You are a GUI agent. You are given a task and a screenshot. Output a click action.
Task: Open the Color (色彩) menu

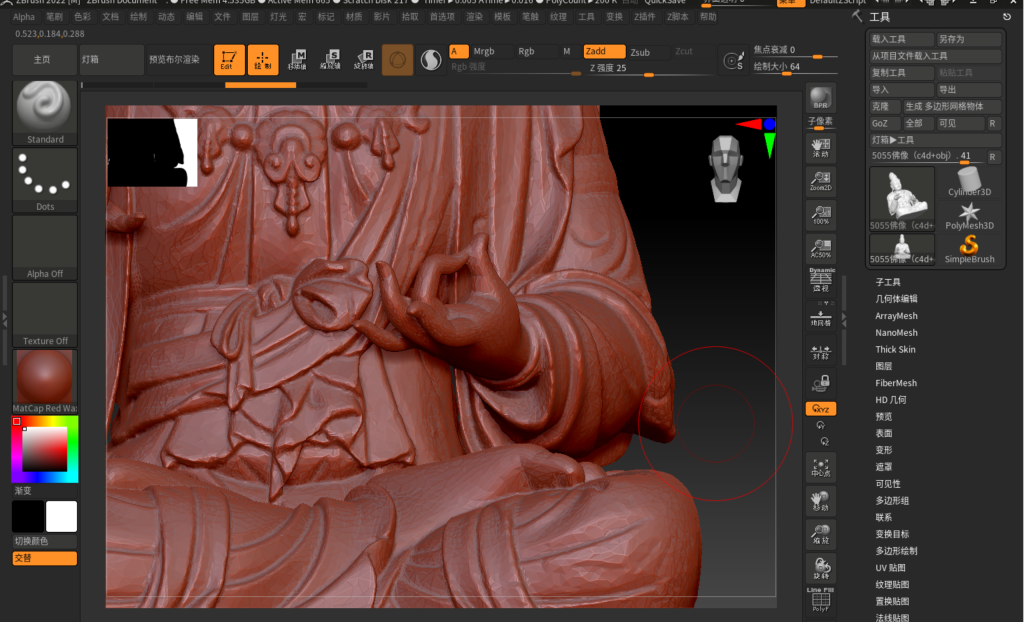point(82,17)
